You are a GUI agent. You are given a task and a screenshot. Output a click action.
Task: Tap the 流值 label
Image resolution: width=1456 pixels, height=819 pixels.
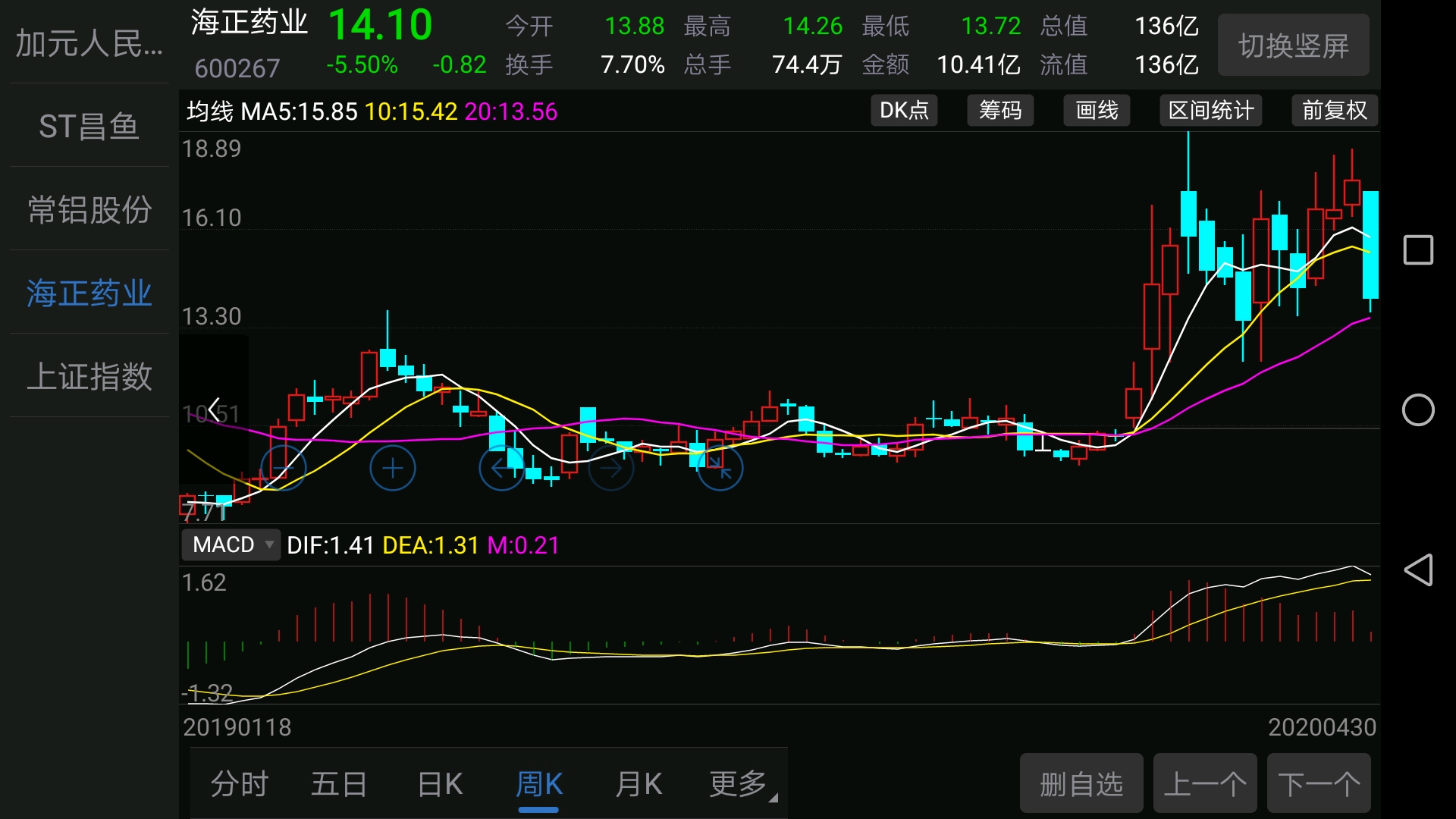(1063, 64)
